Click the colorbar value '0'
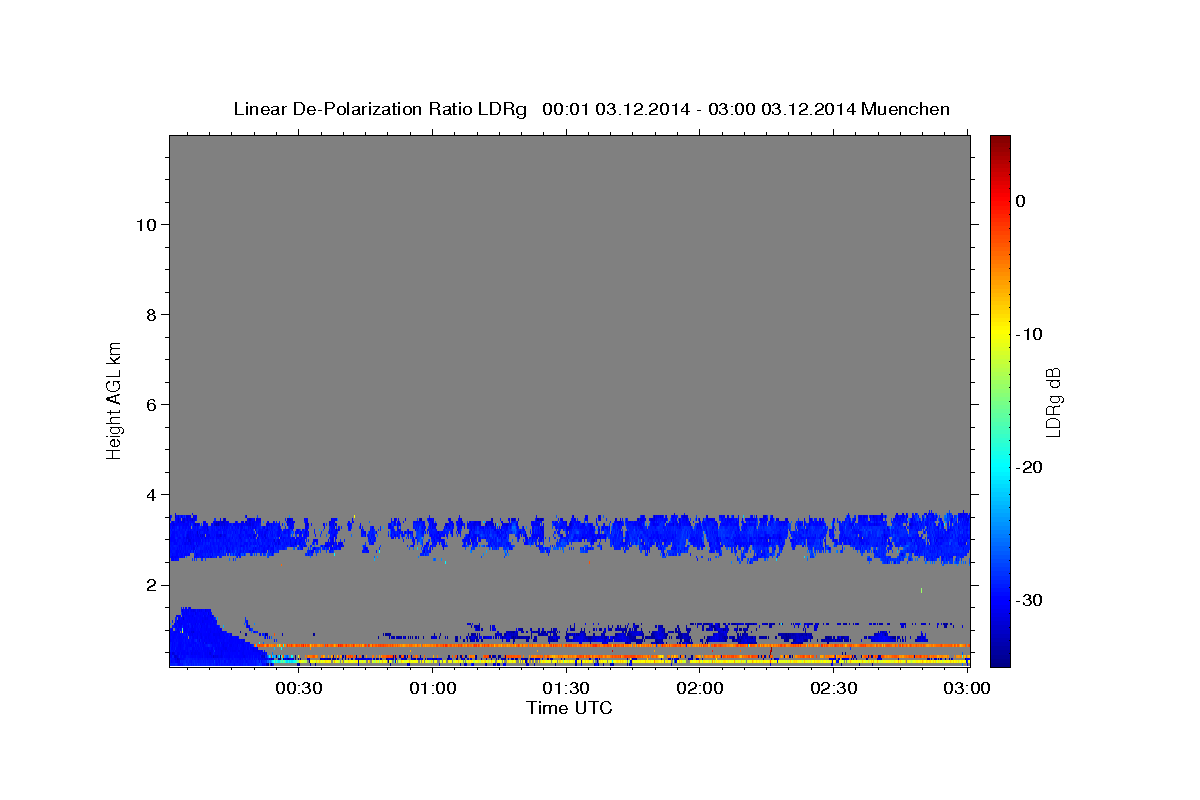1200x800 pixels. [1020, 201]
